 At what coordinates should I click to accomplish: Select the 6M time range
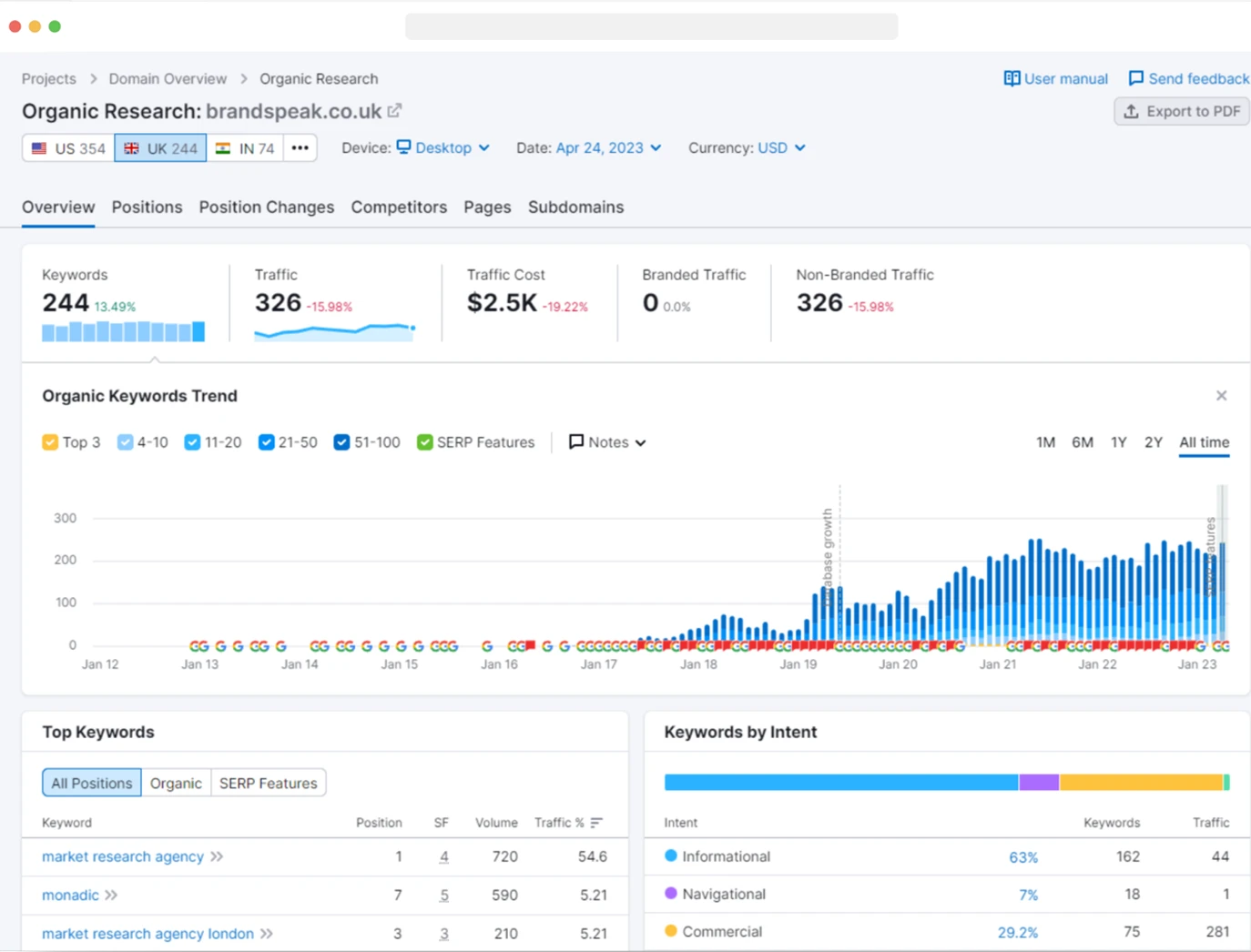point(1082,442)
